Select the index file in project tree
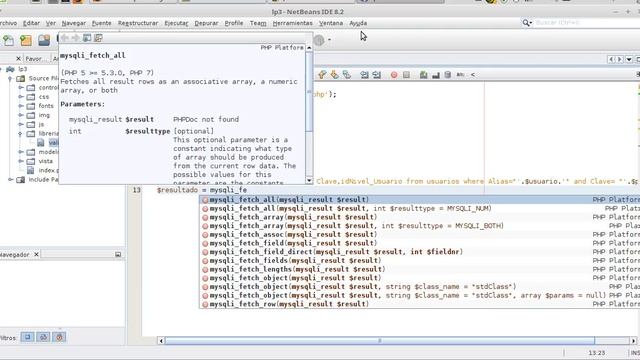The width and height of the screenshot is (640, 360). coord(43,170)
